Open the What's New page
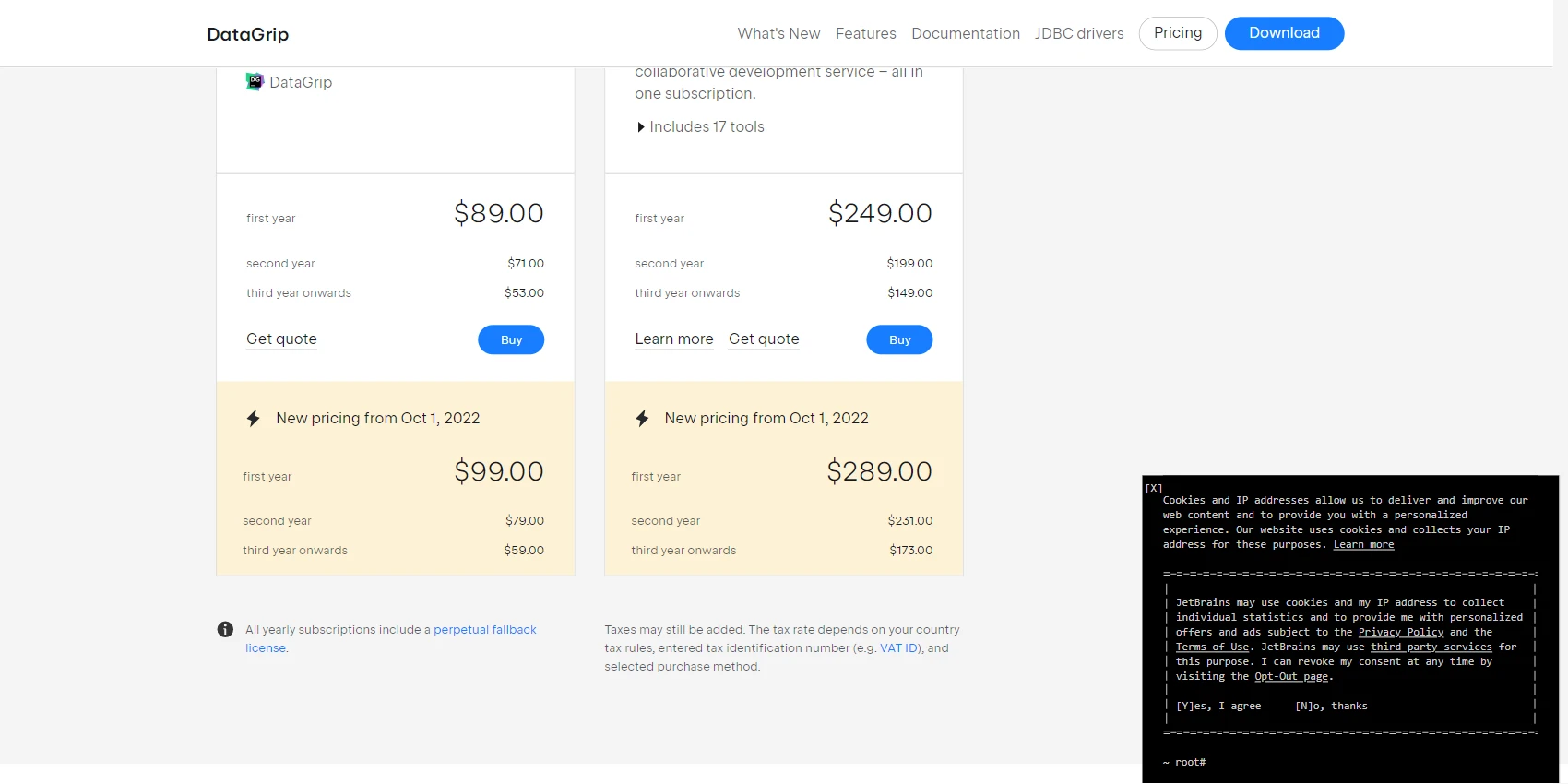The width and height of the screenshot is (1568, 784). coord(778,33)
